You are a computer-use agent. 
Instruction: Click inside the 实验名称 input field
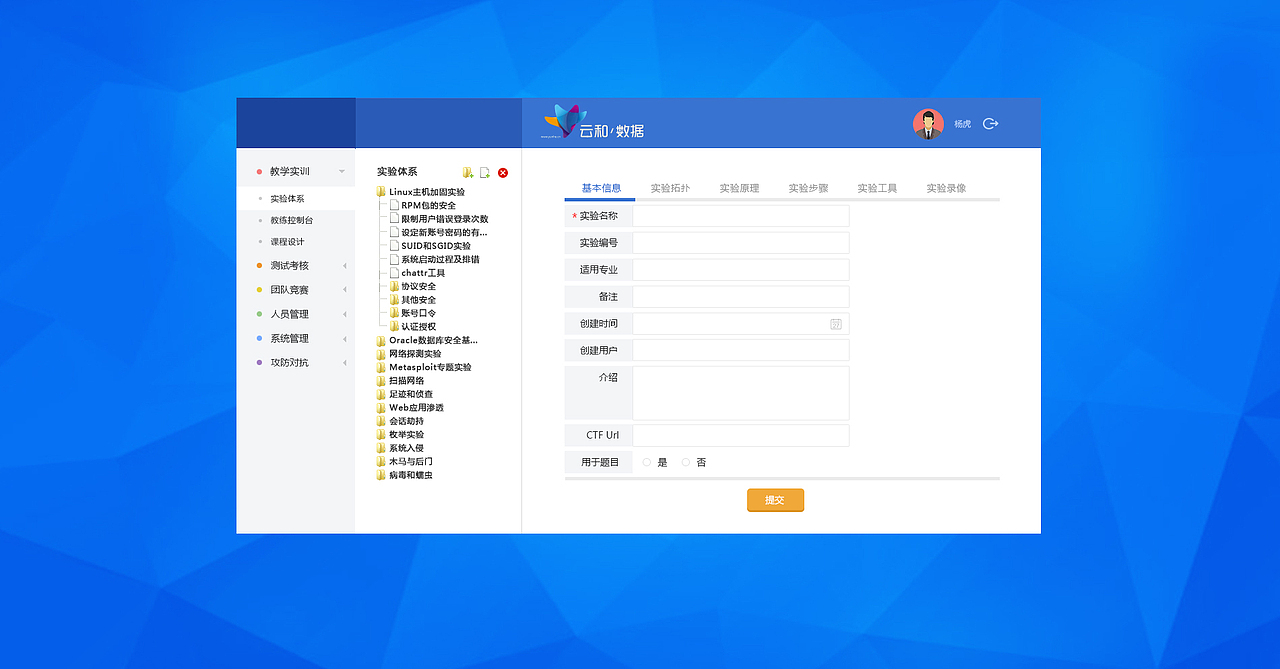[740, 215]
